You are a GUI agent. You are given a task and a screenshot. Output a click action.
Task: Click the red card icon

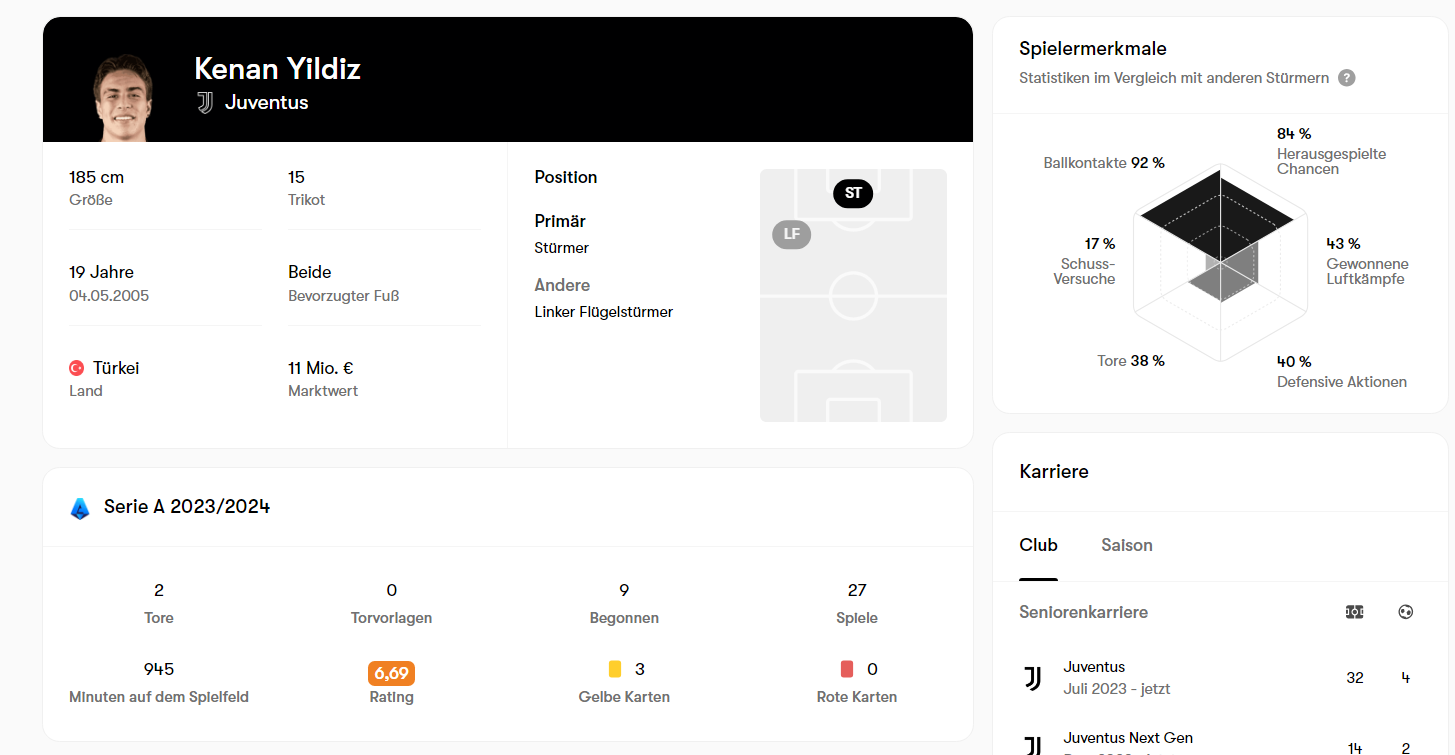tap(847, 668)
